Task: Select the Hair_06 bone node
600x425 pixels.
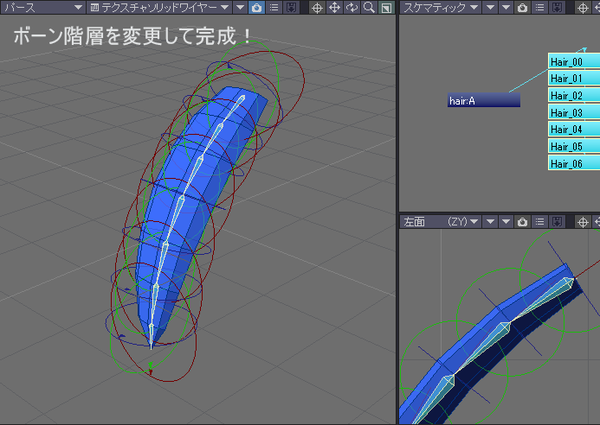Action: (x=574, y=163)
